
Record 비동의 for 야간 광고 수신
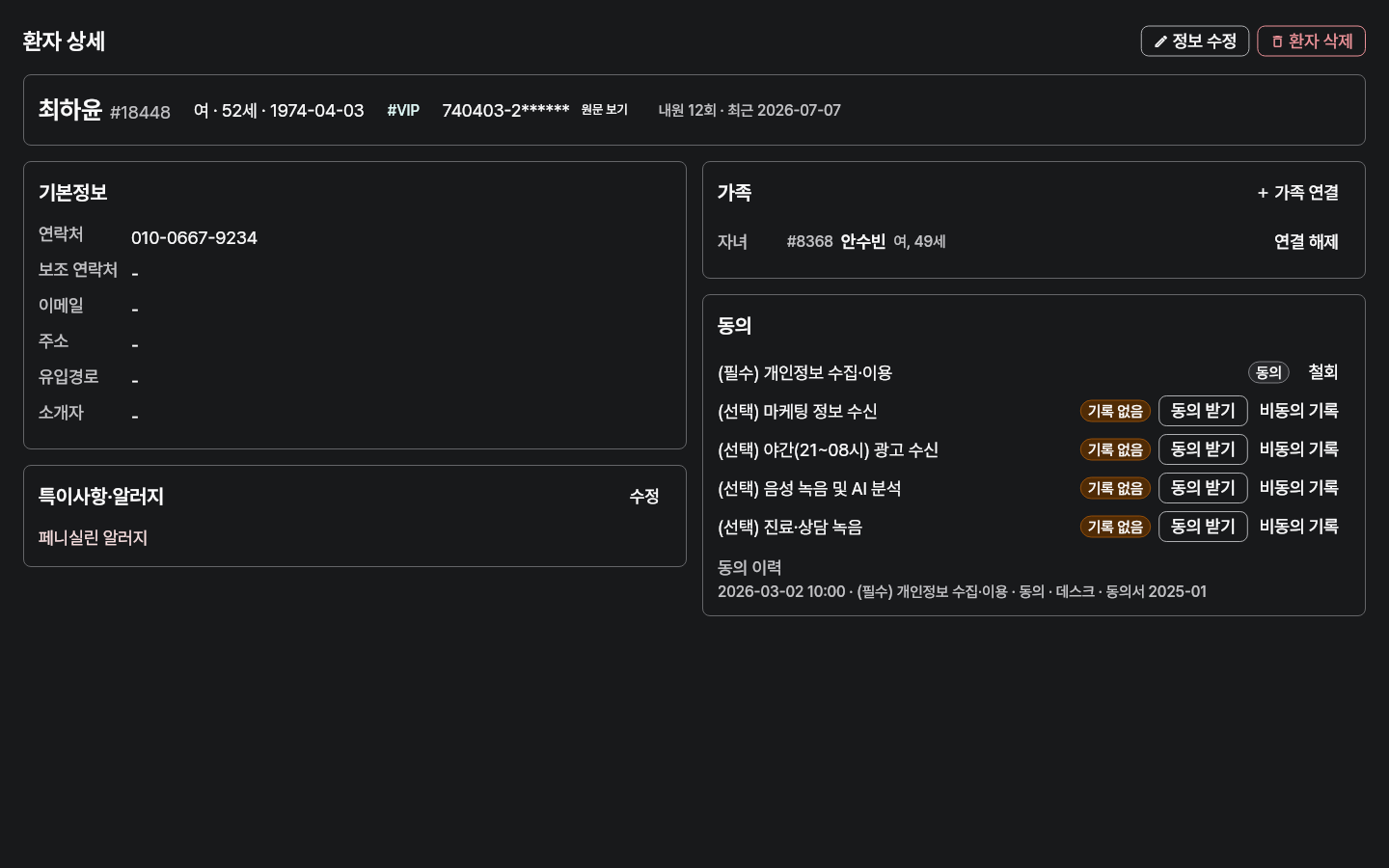[1298, 449]
